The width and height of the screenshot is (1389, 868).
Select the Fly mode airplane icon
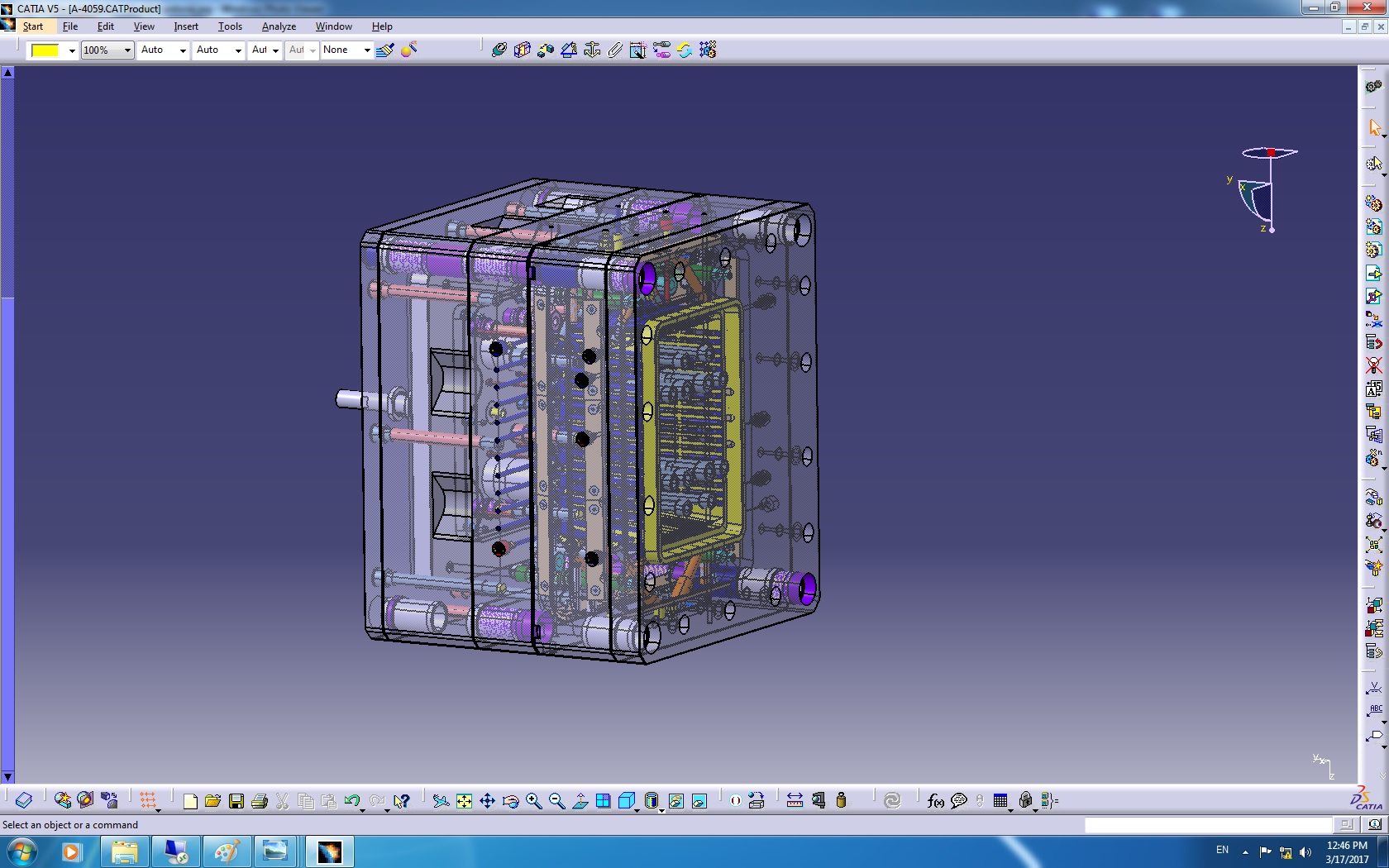click(x=441, y=801)
